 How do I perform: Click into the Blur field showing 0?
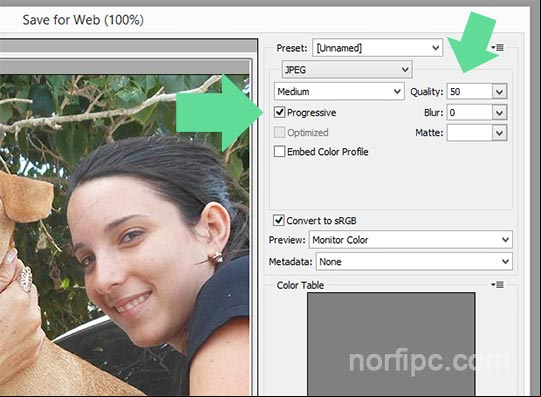(470, 113)
